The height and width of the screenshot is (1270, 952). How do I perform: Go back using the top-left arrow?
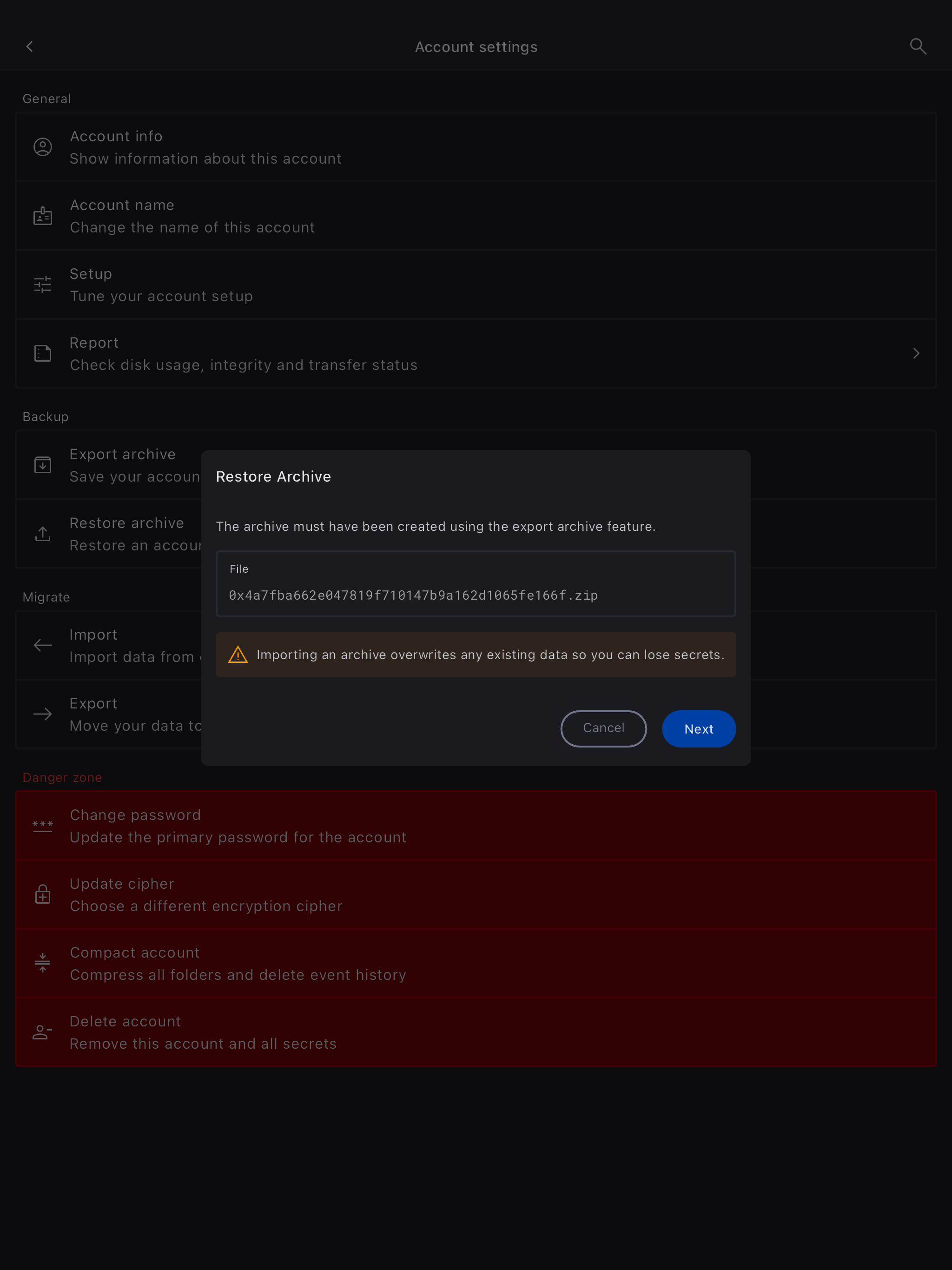click(x=29, y=46)
